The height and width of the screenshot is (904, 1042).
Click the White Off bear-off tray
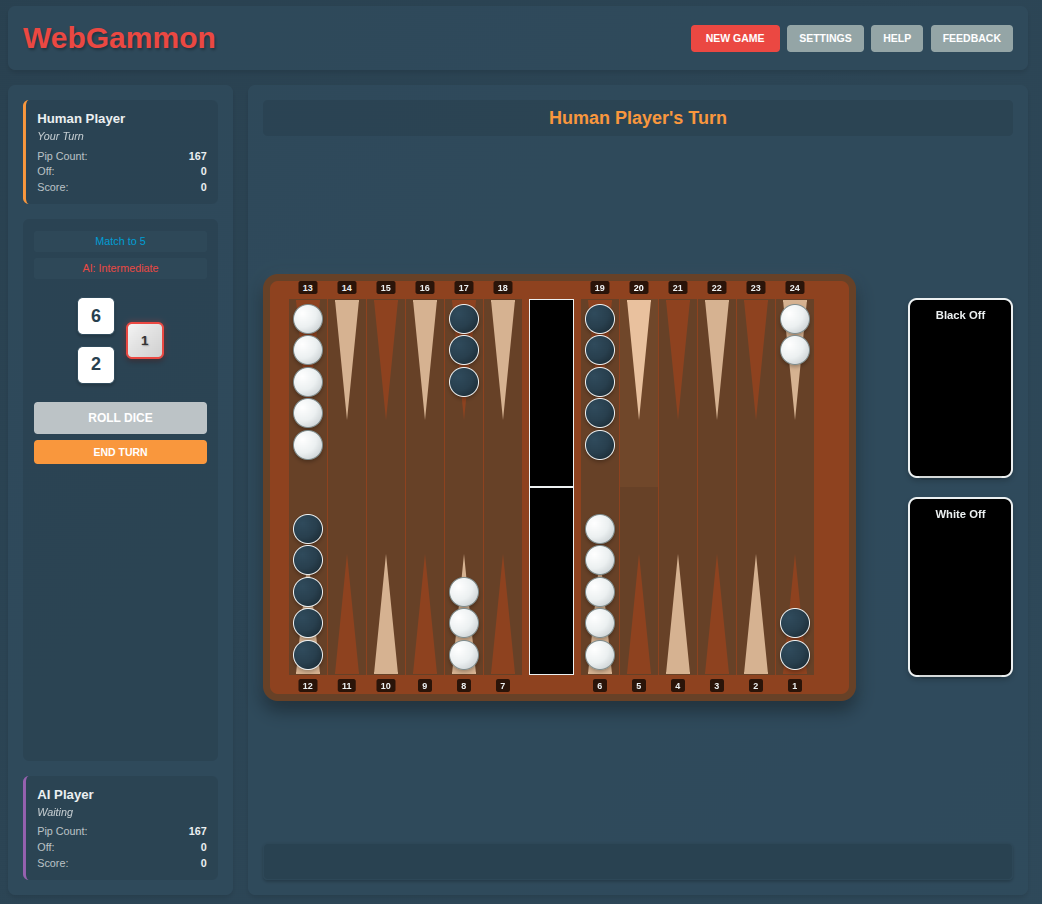[x=960, y=587]
